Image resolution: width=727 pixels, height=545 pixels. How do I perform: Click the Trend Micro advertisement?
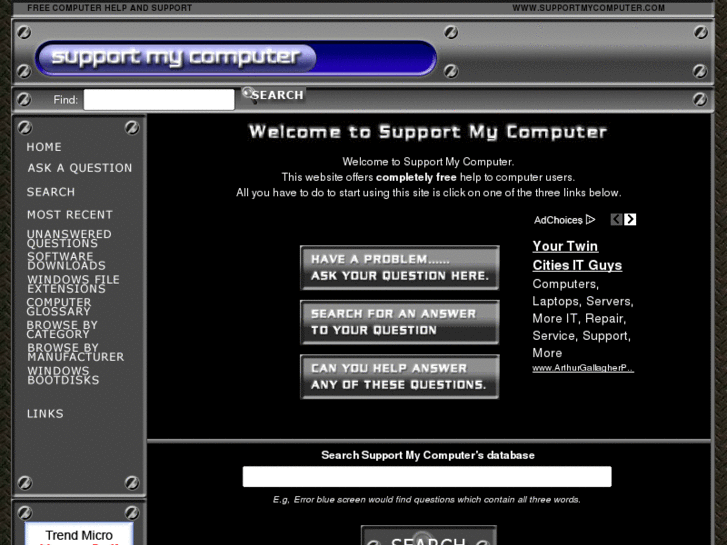pos(79,534)
